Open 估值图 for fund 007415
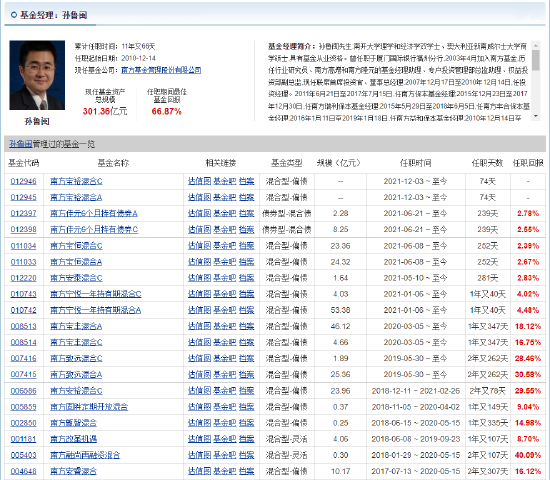This screenshot has height=480, width=550. 200,375
